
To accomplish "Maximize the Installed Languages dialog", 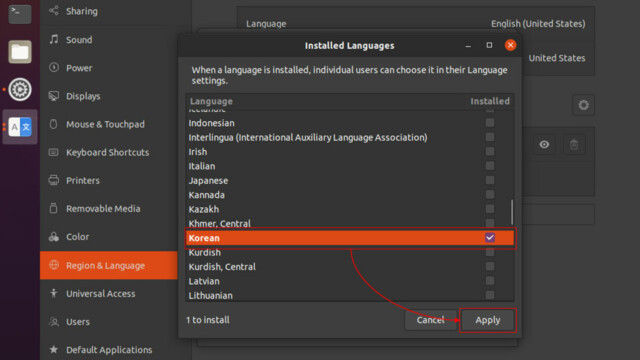I will click(489, 45).
